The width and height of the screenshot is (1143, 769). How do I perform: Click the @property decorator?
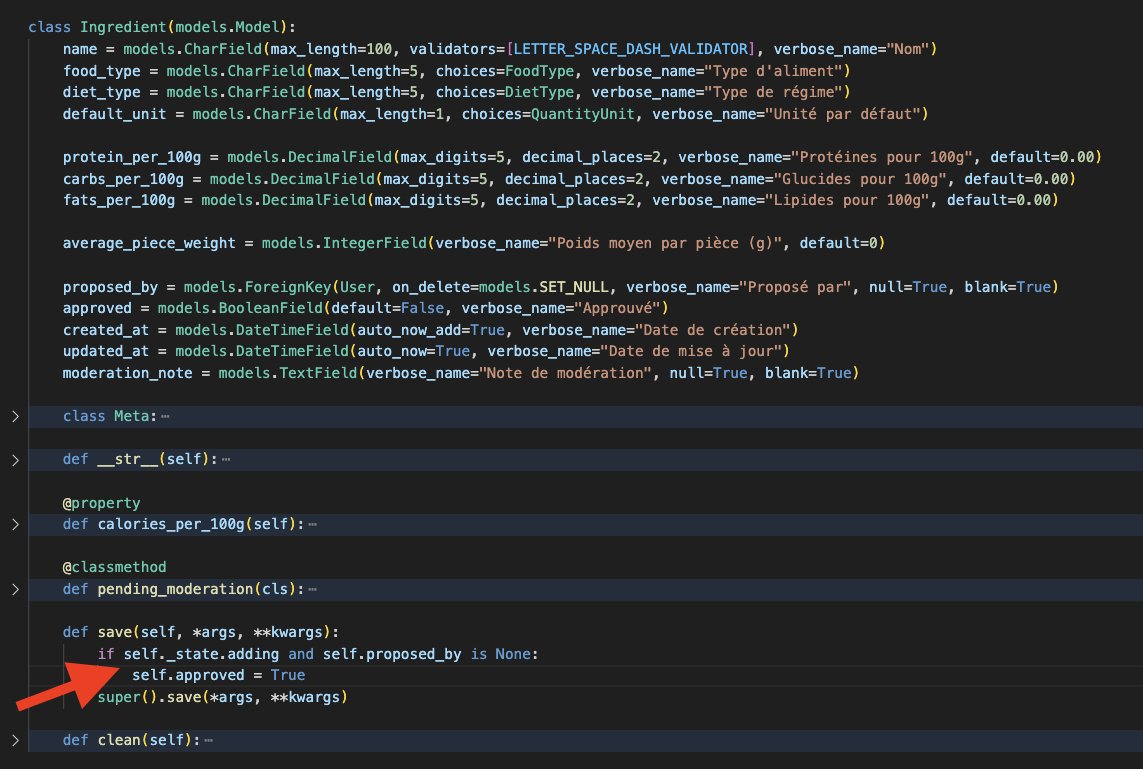101,503
